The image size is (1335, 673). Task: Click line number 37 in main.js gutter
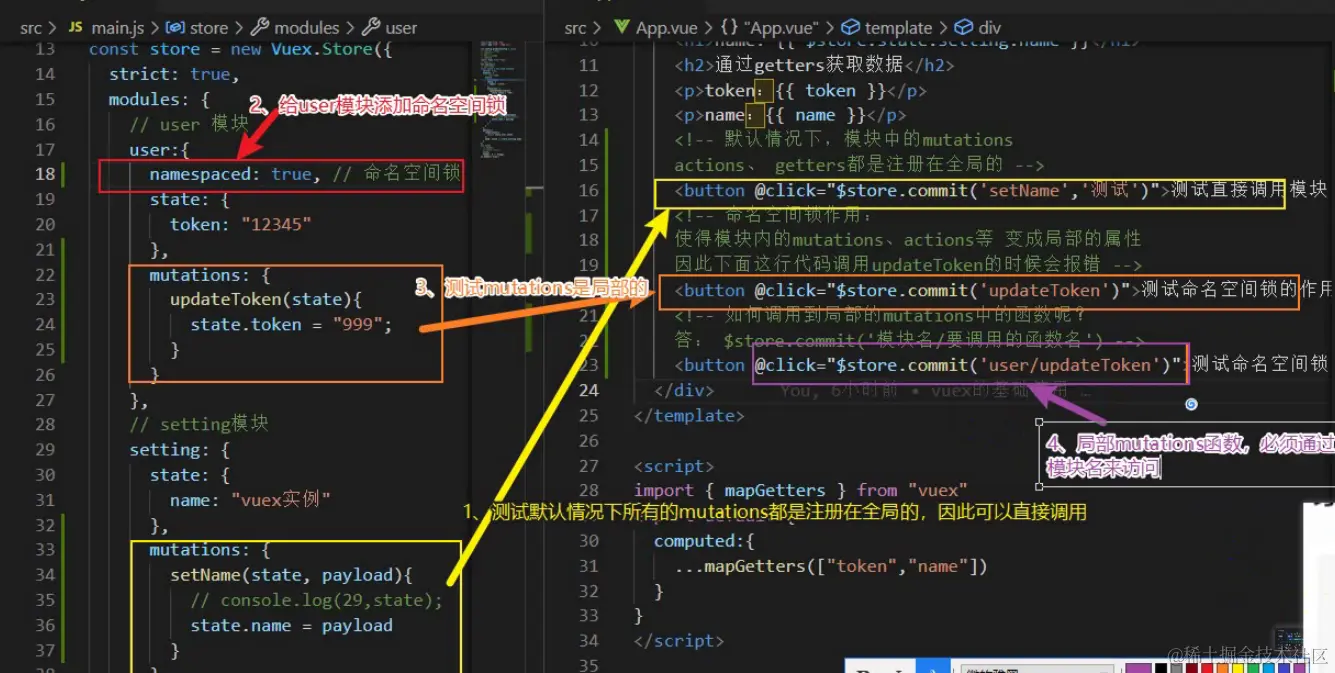[x=45, y=650]
